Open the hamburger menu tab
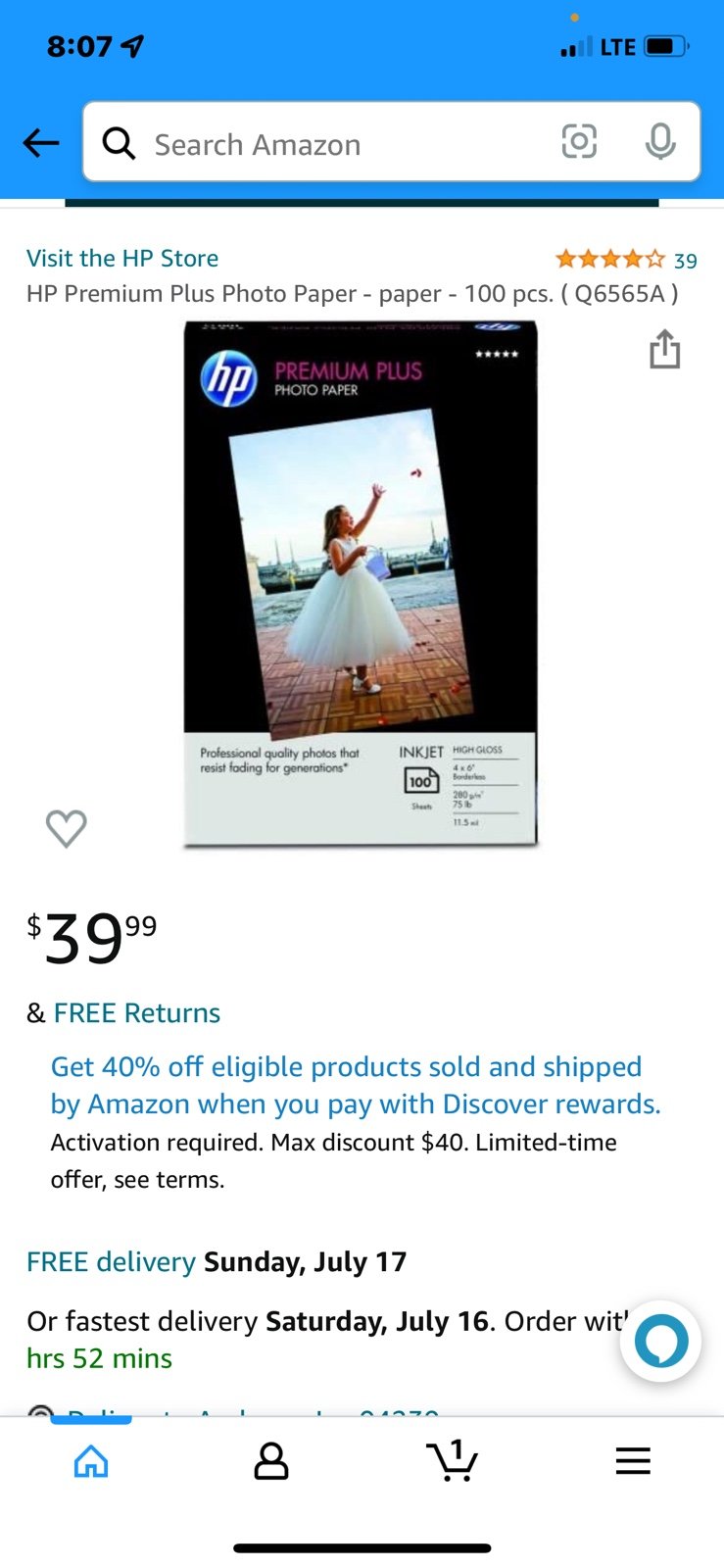Viewport: 724px width, 1568px height. pyautogui.click(x=633, y=1461)
